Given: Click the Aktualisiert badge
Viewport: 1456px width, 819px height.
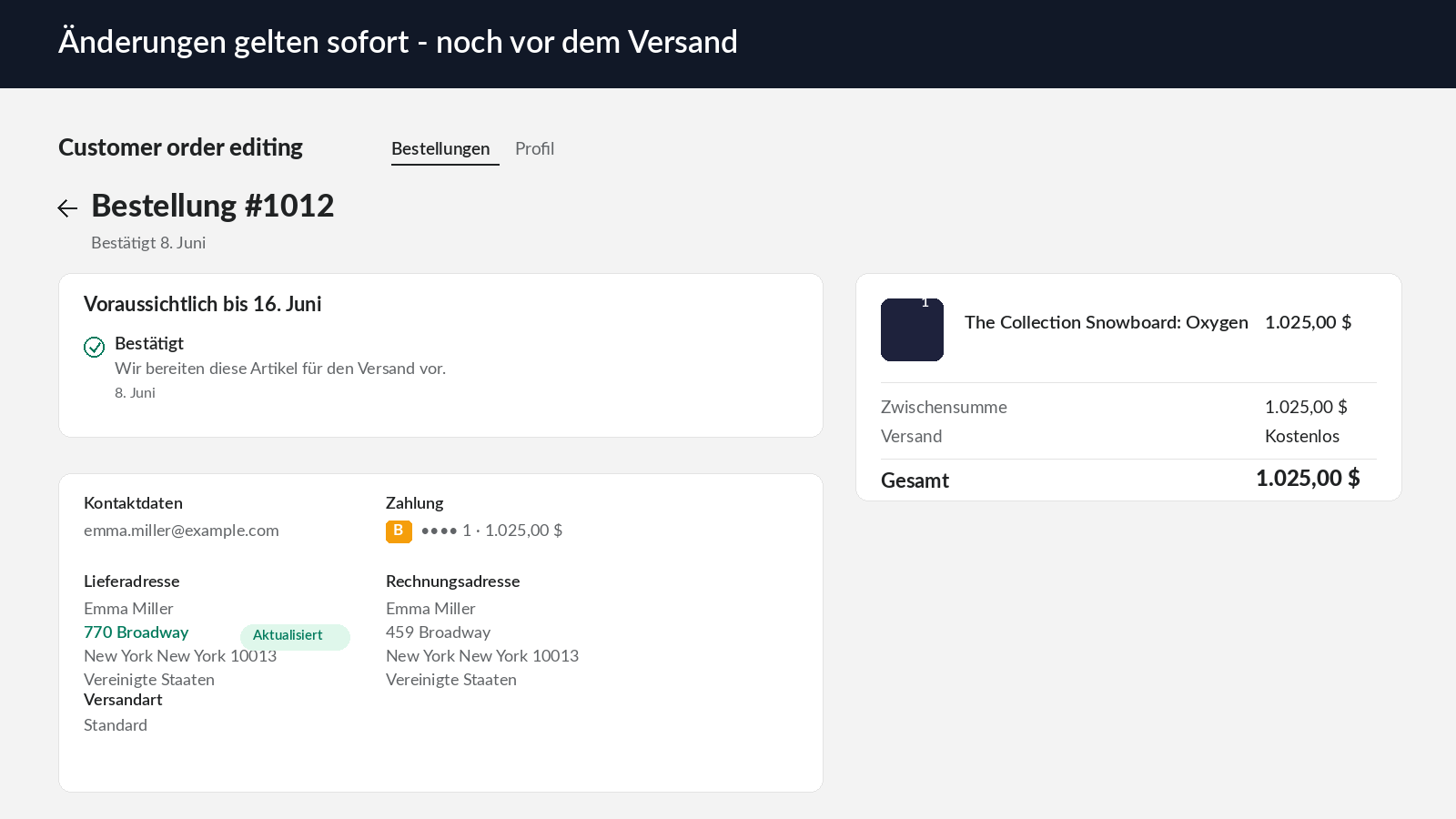Looking at the screenshot, I should tap(295, 636).
